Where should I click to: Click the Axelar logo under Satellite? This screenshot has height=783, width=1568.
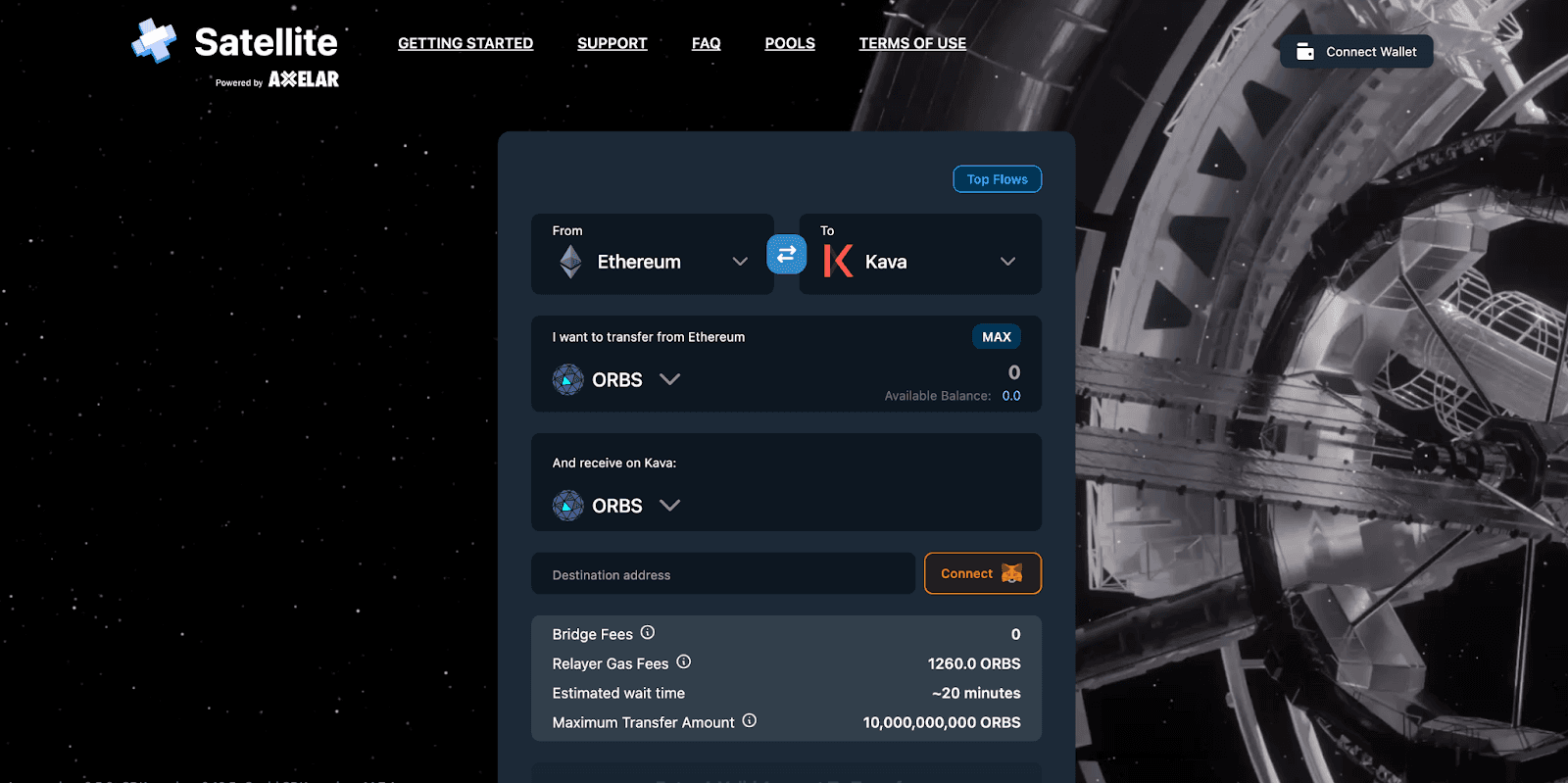coord(304,79)
